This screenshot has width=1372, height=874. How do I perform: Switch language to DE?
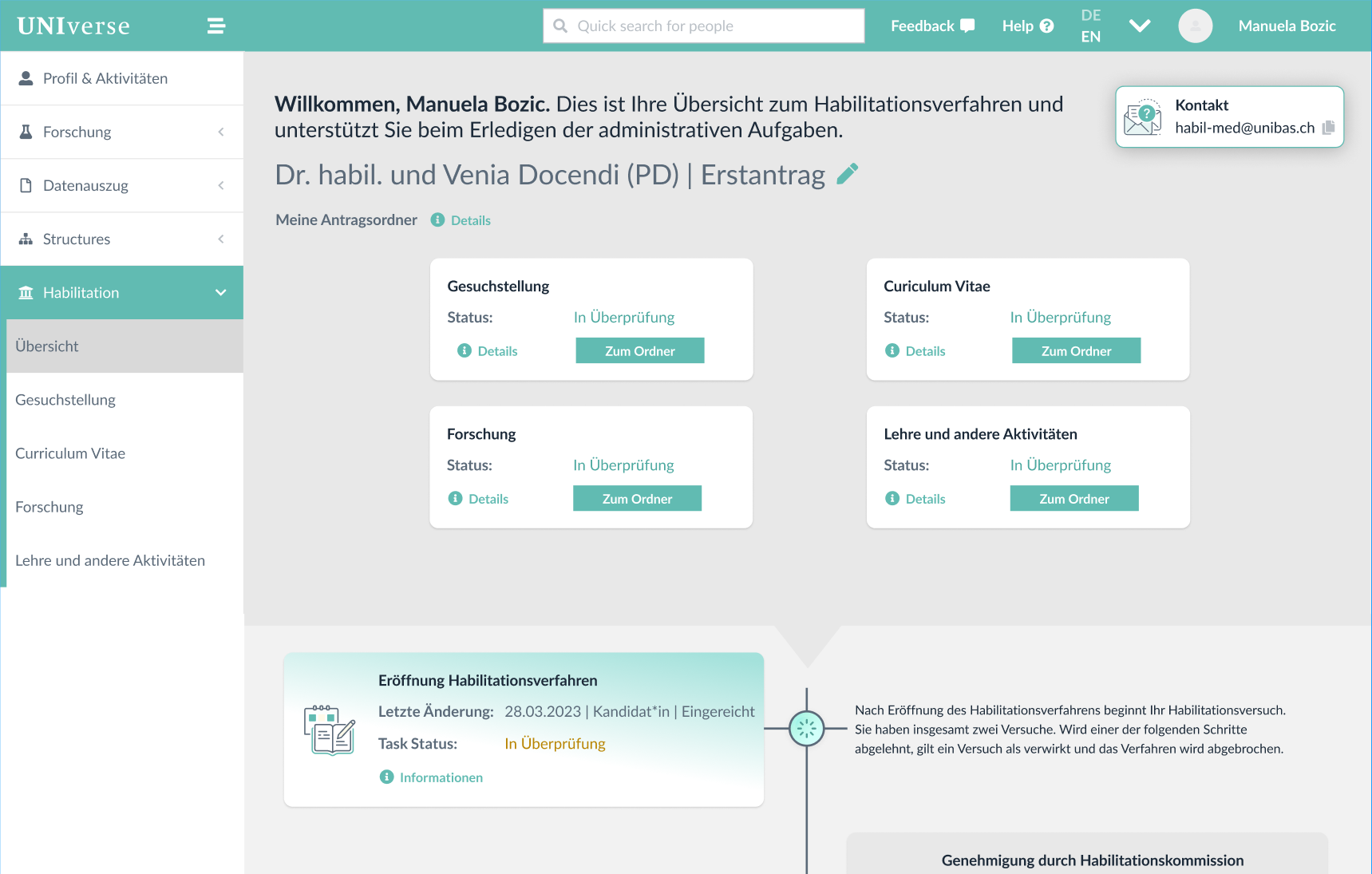coord(1090,15)
